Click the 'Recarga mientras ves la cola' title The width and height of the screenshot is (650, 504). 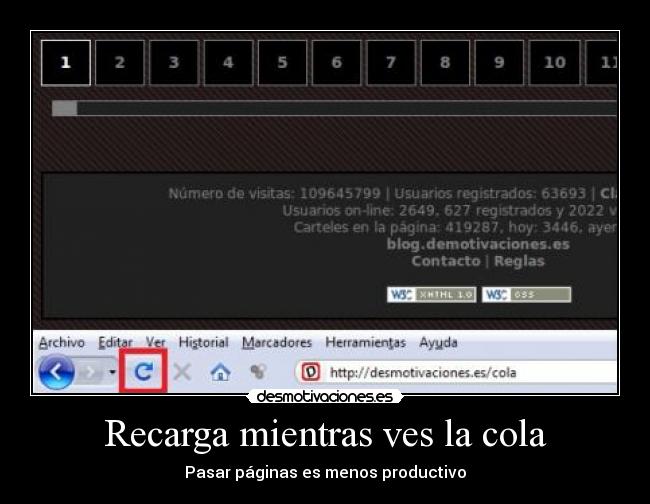click(325, 434)
